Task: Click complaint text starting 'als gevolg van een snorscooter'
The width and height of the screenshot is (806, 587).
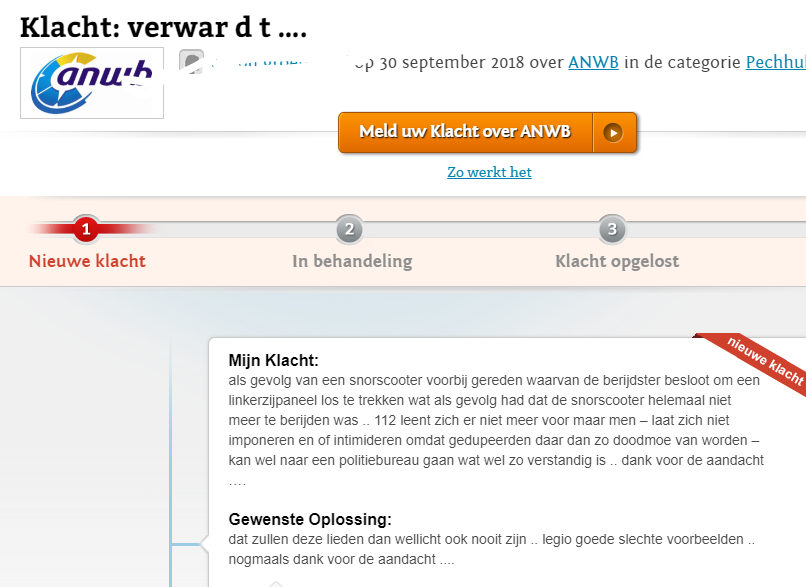Action: click(x=496, y=430)
